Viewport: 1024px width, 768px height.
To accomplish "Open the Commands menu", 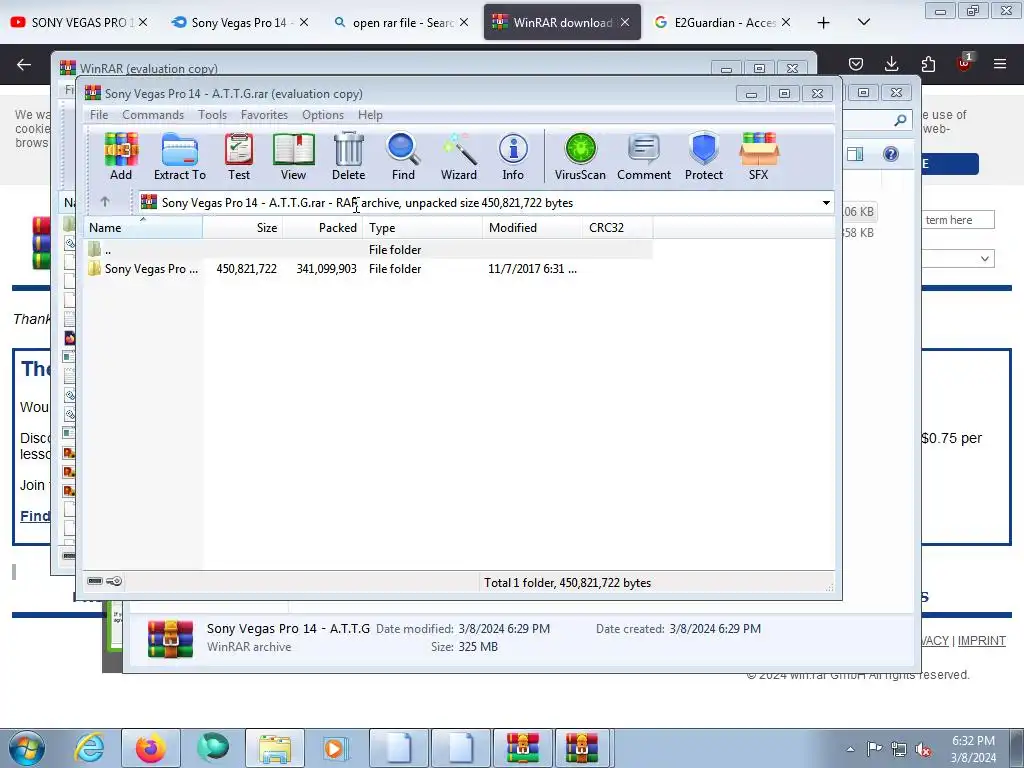I will click(x=153, y=114).
